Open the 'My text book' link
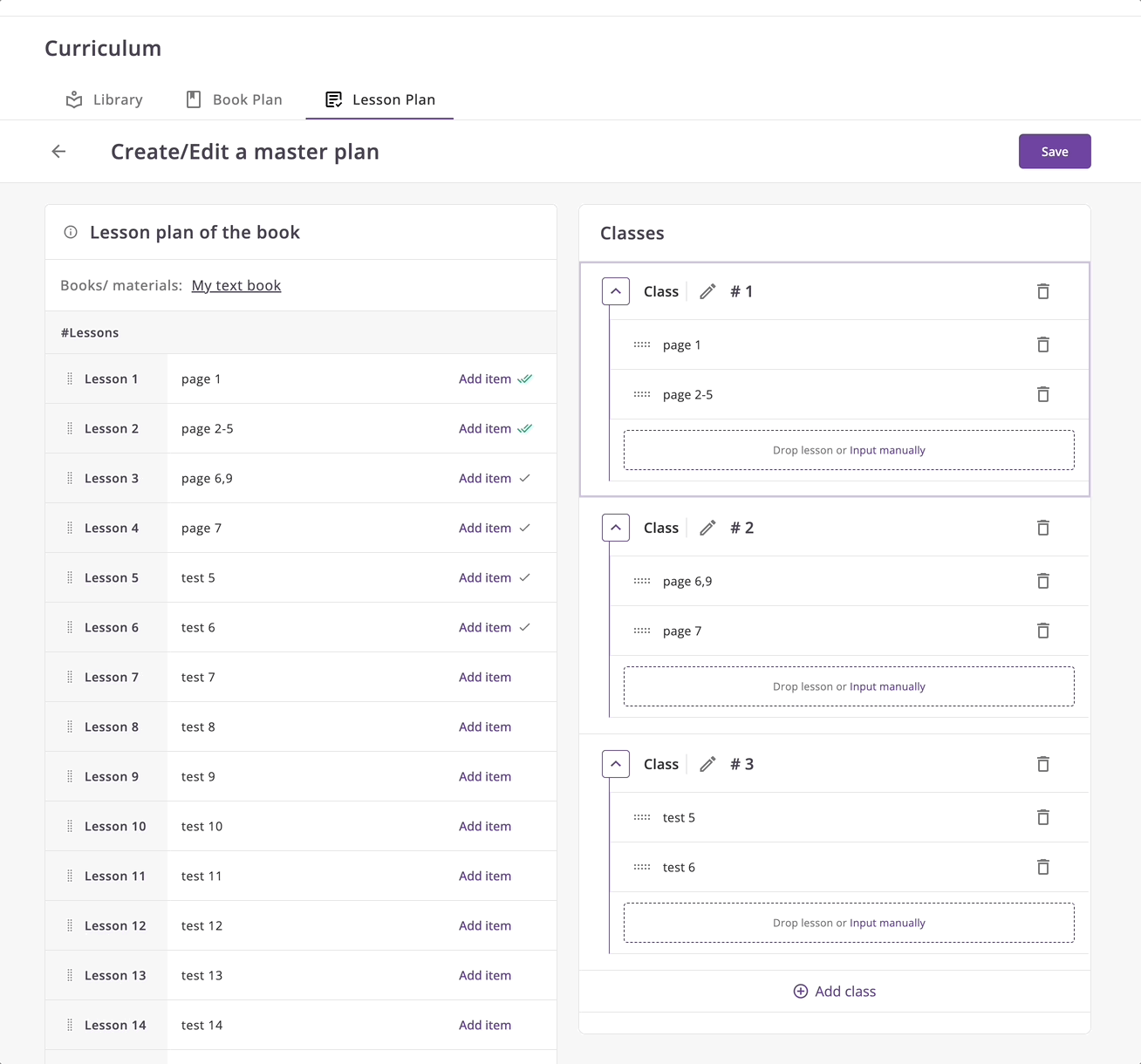Viewport: 1141px width, 1064px height. tap(236, 285)
